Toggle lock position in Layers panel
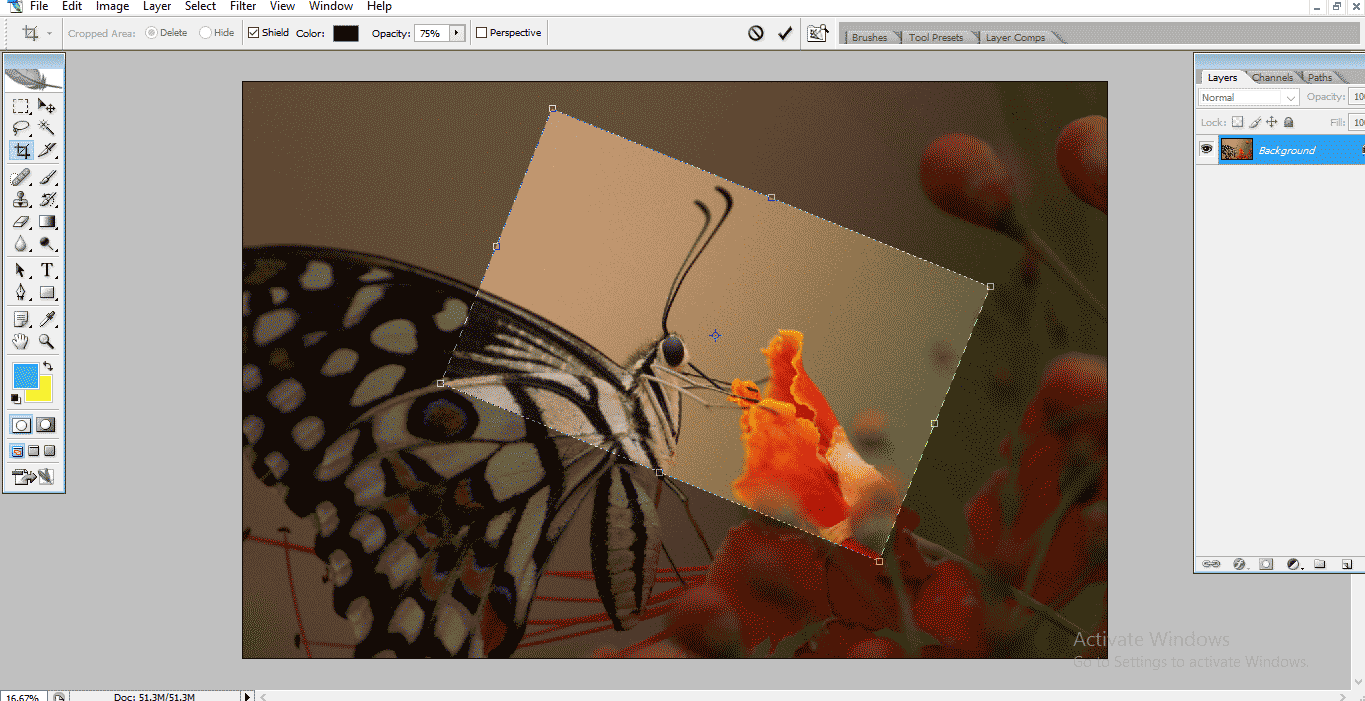1365x701 pixels. coord(1272,122)
